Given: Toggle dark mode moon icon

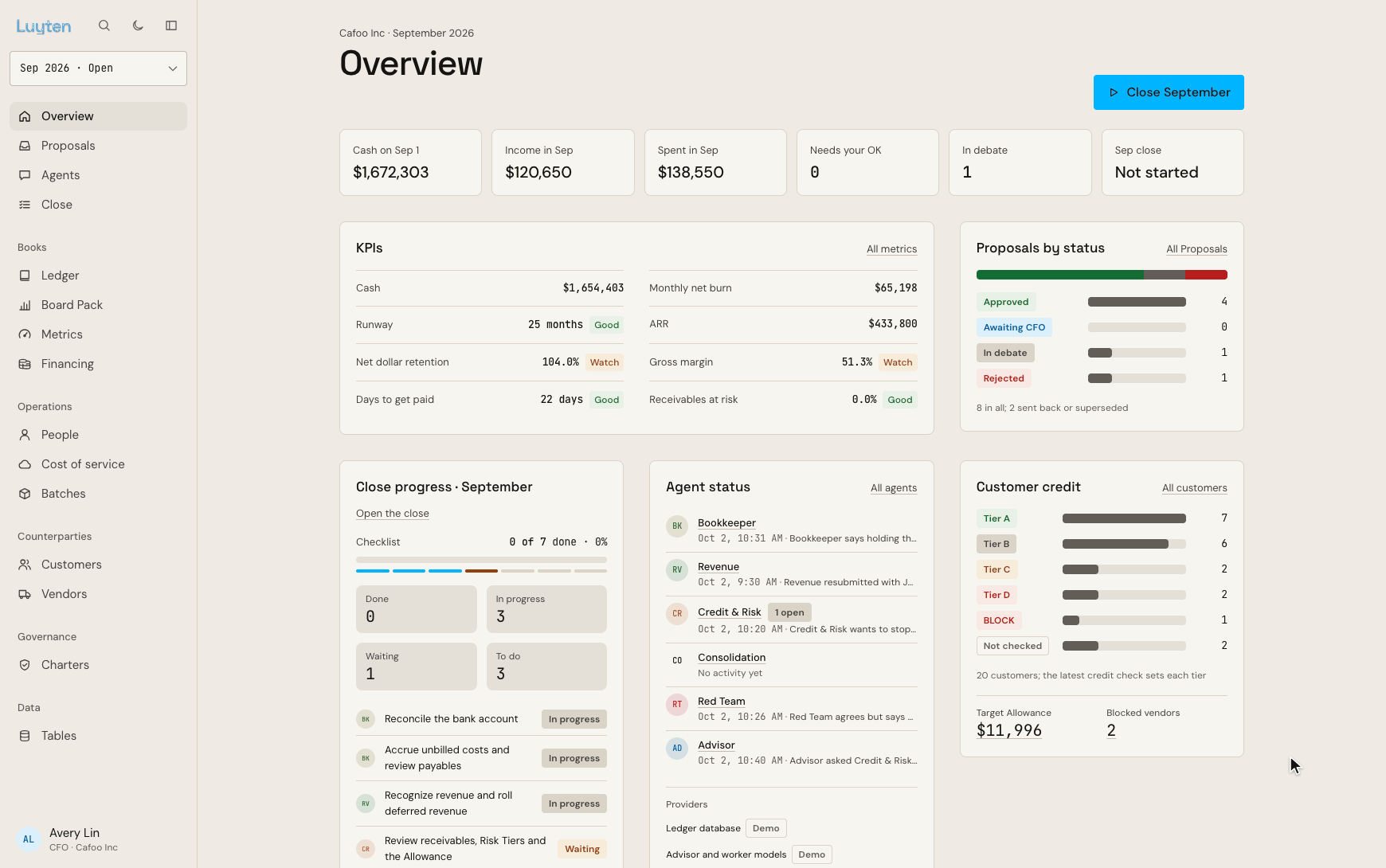Looking at the screenshot, I should pyautogui.click(x=138, y=25).
